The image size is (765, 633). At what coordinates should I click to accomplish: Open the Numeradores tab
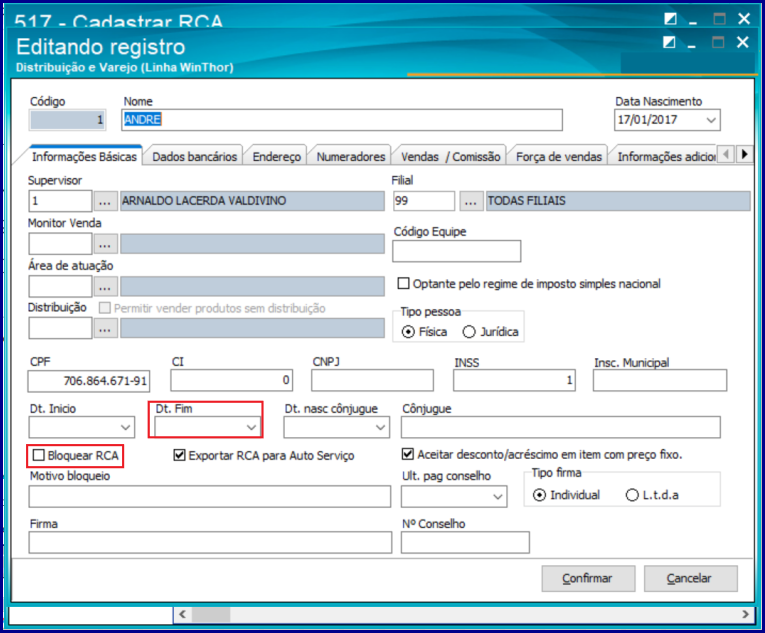point(351,156)
